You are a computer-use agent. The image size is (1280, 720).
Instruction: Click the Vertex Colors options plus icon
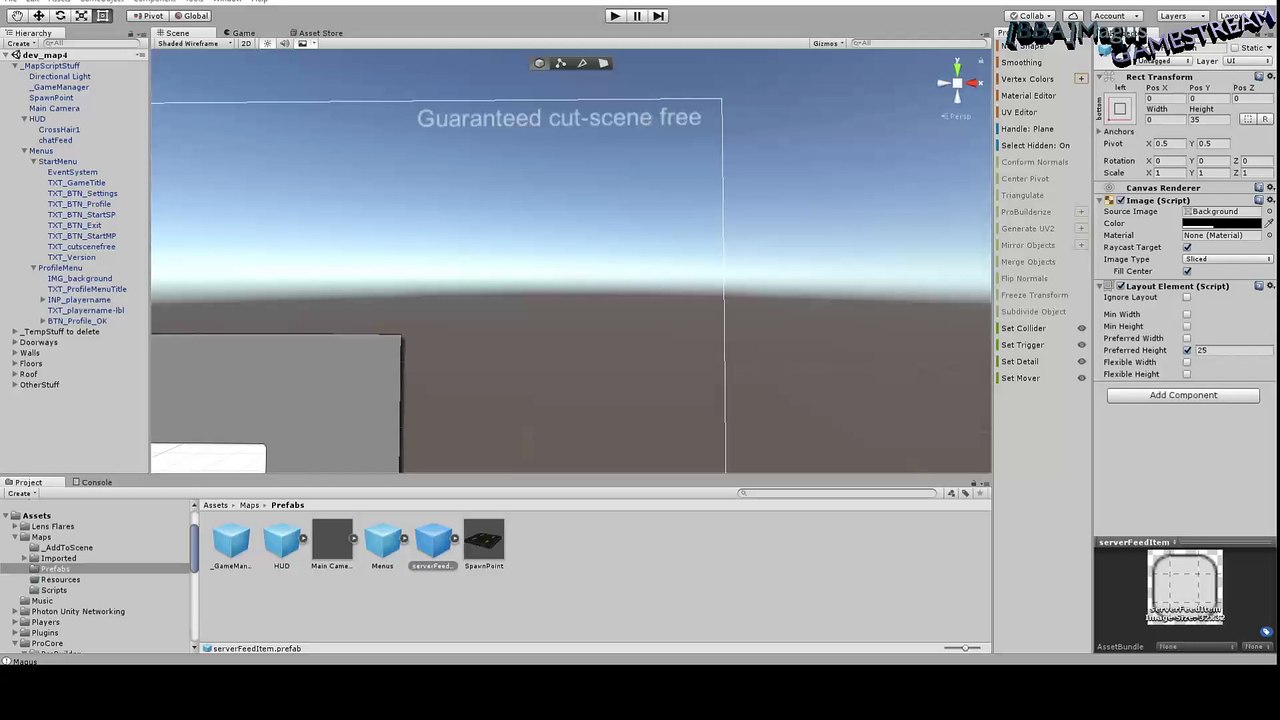click(1080, 79)
